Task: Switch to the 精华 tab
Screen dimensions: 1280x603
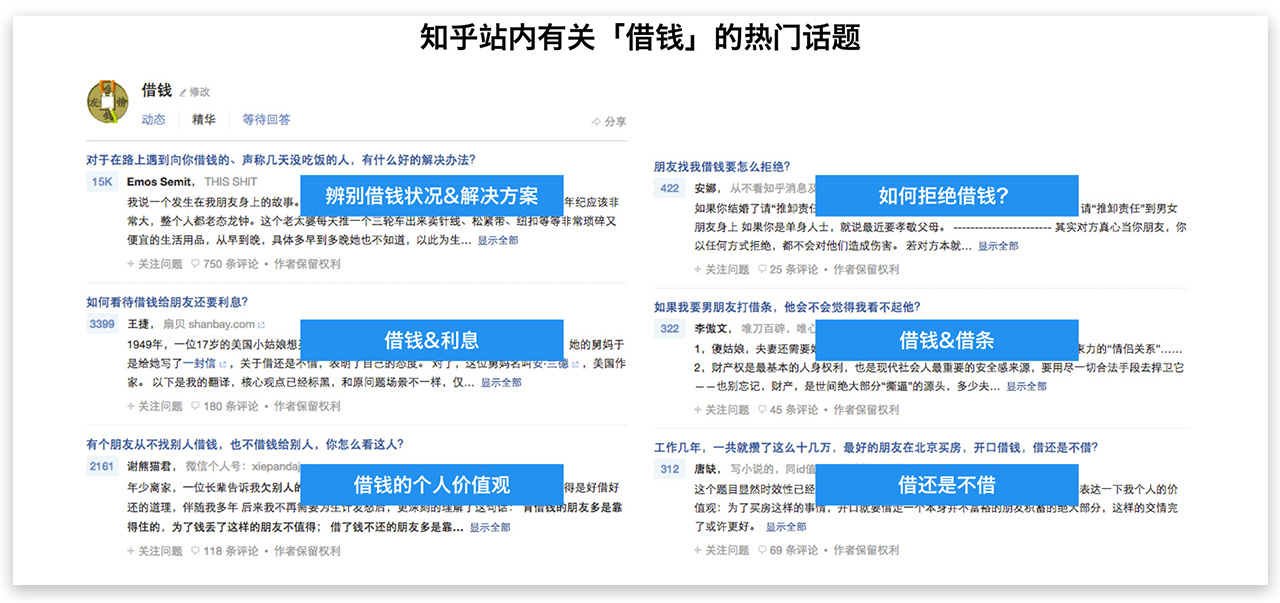Action: (204, 120)
